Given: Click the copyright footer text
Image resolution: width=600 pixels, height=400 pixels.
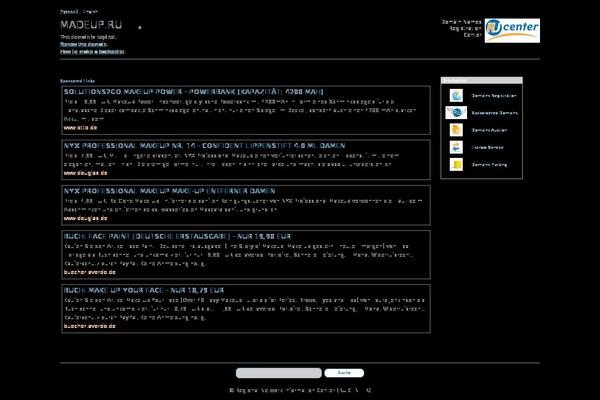Looking at the screenshot, I should click(x=300, y=390).
